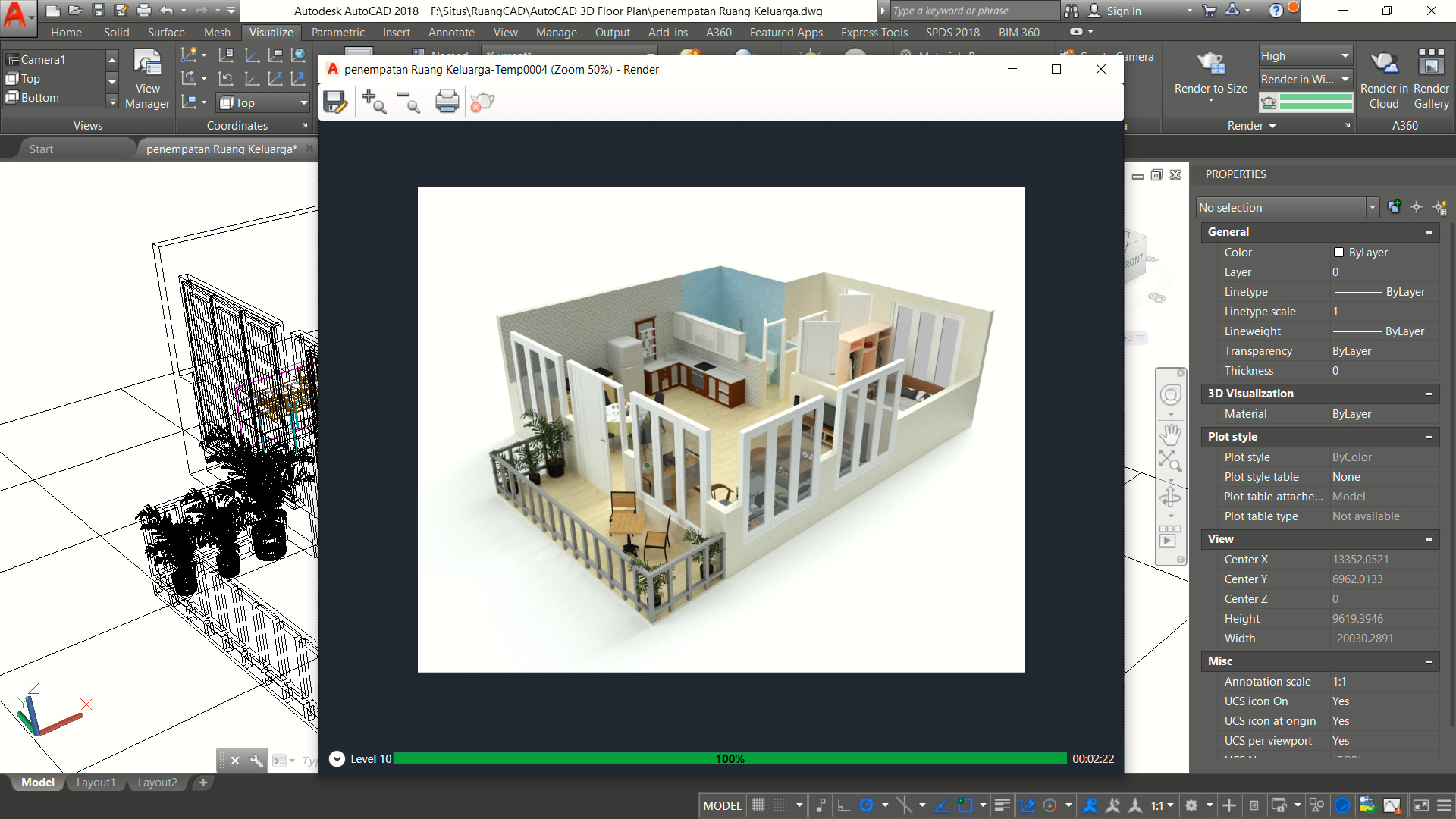Switch to the Visualize ribbon tab
Screen dimensions: 1456x819
pyautogui.click(x=271, y=32)
